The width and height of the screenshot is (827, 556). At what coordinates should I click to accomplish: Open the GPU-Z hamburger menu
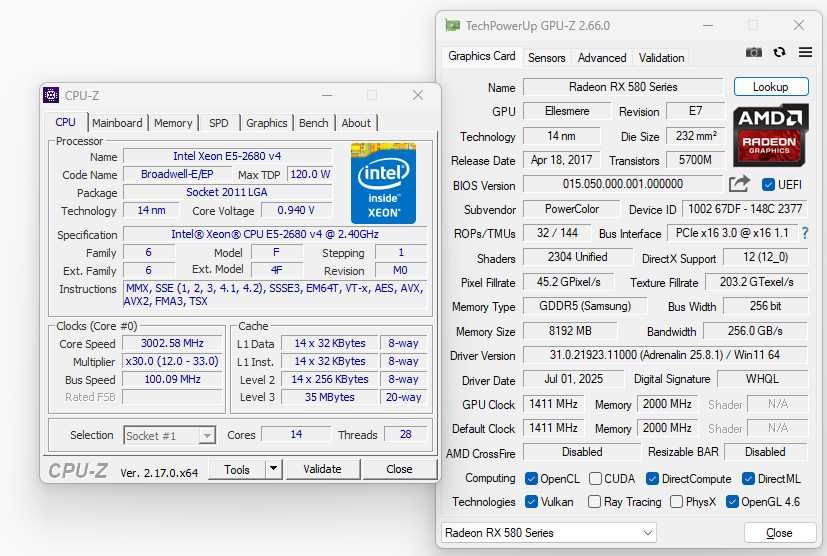tap(805, 52)
